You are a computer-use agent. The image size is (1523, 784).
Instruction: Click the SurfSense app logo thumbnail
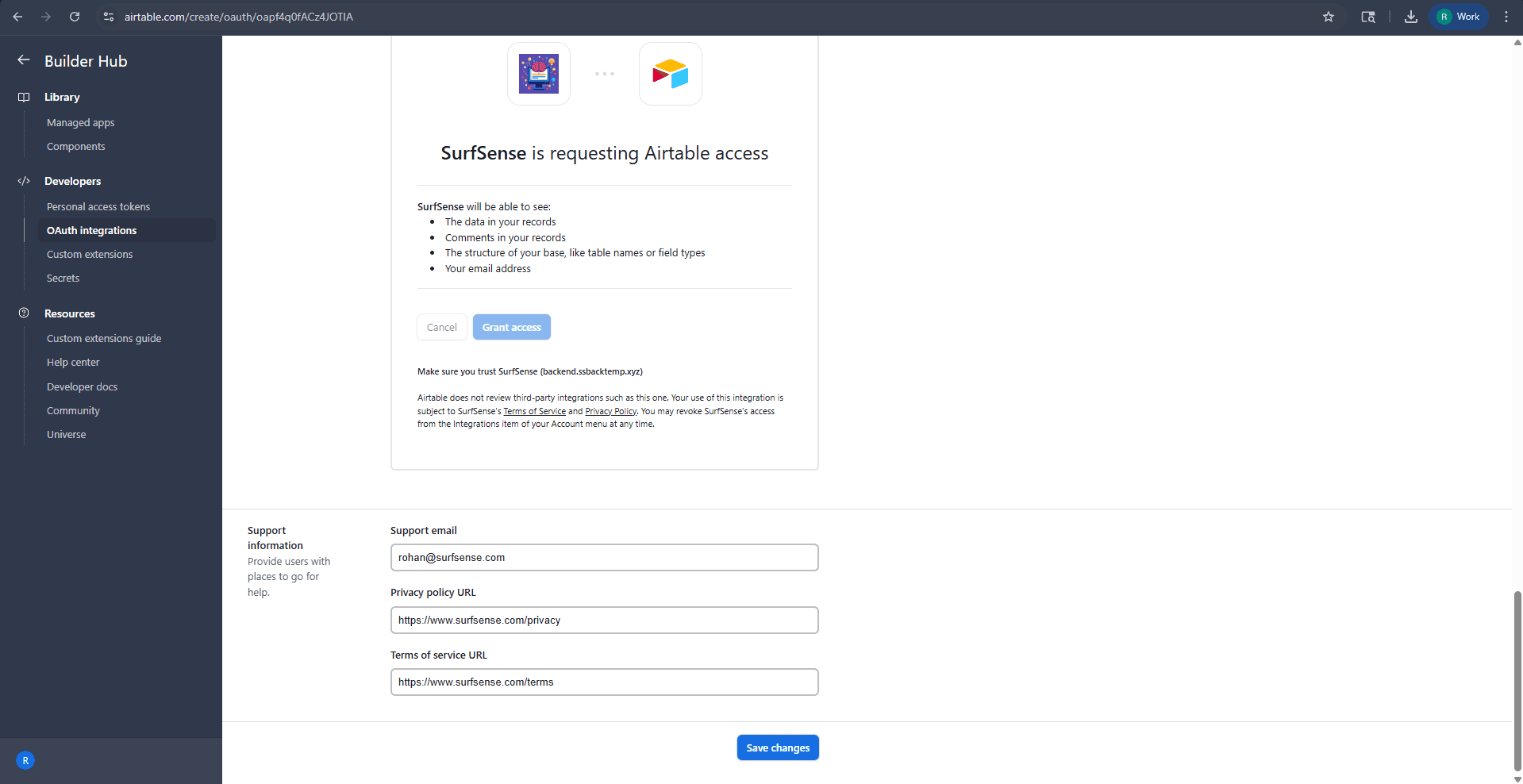(539, 74)
